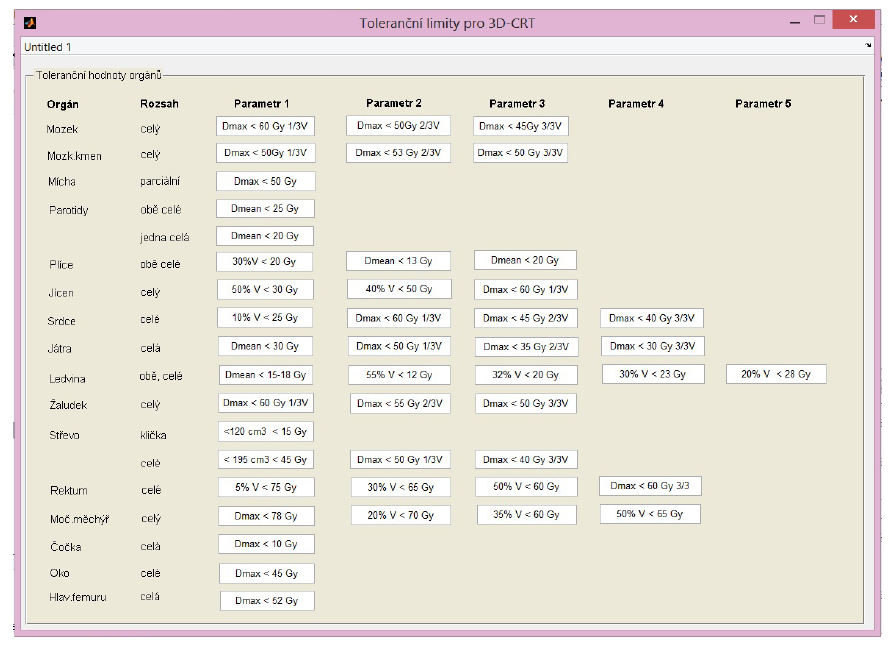893x650 pixels.
Task: Click the Střevo '<120 cm3 < 15 Gy' field
Action: point(266,431)
